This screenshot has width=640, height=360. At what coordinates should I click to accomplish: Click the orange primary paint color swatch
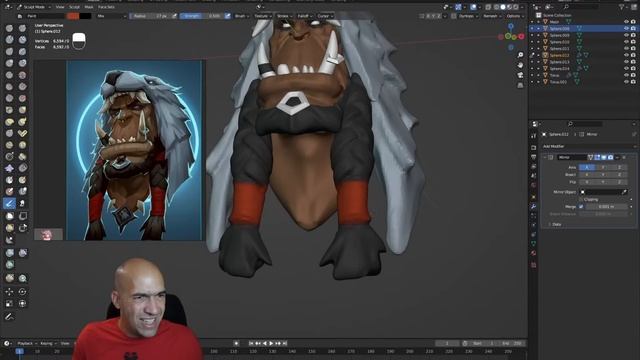73,16
